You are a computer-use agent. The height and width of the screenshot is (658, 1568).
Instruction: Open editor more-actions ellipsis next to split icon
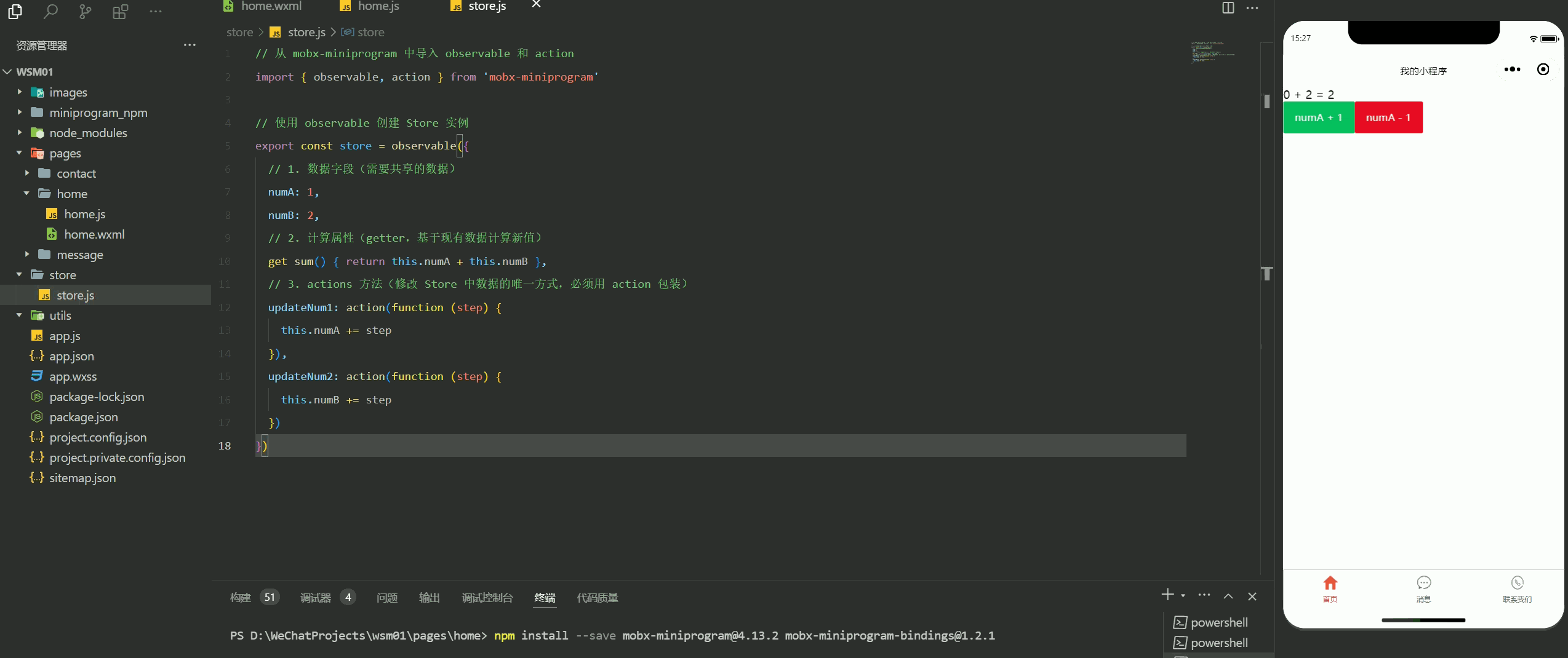click(1252, 8)
